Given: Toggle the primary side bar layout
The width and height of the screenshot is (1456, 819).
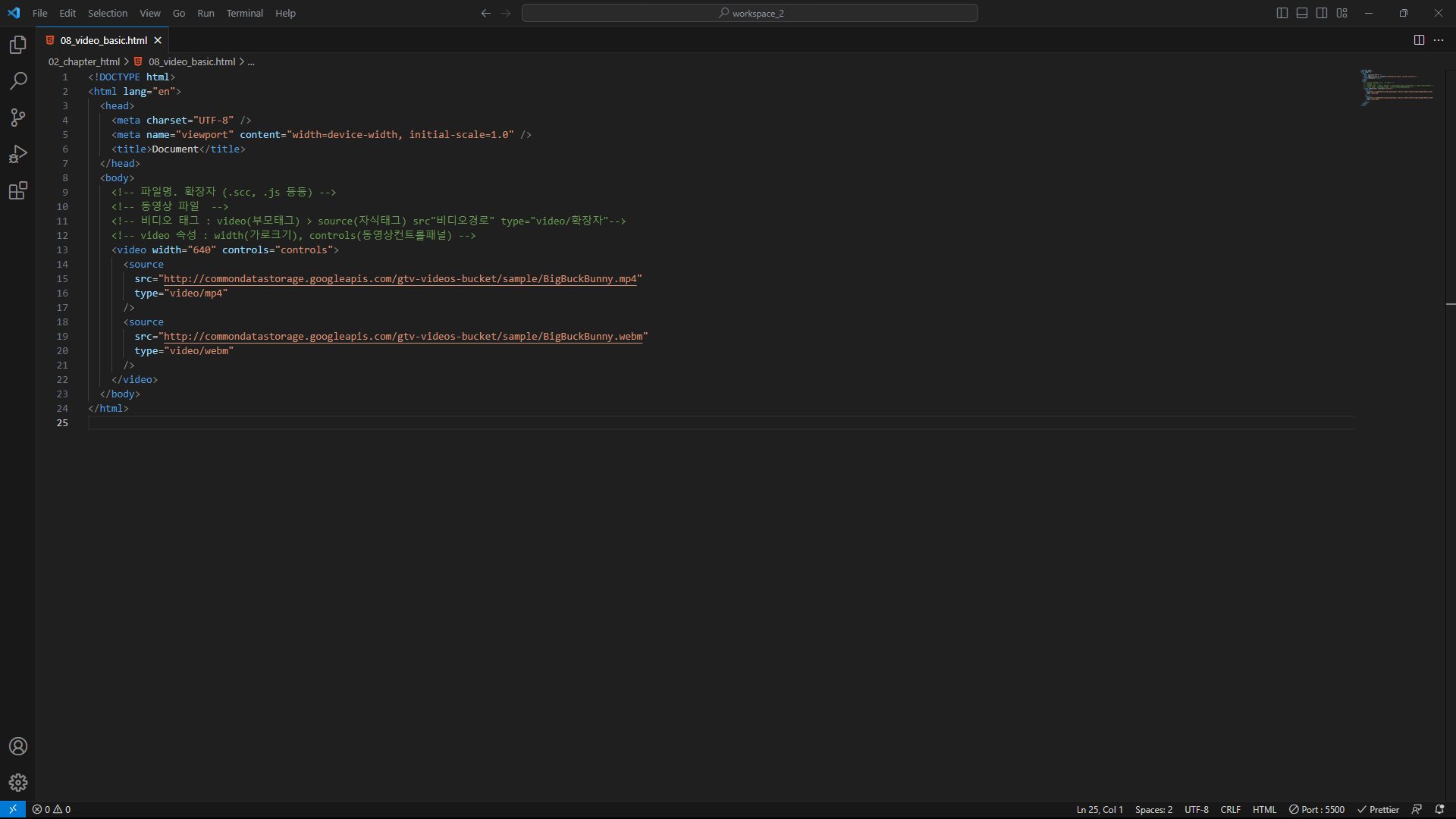Looking at the screenshot, I should point(1282,13).
